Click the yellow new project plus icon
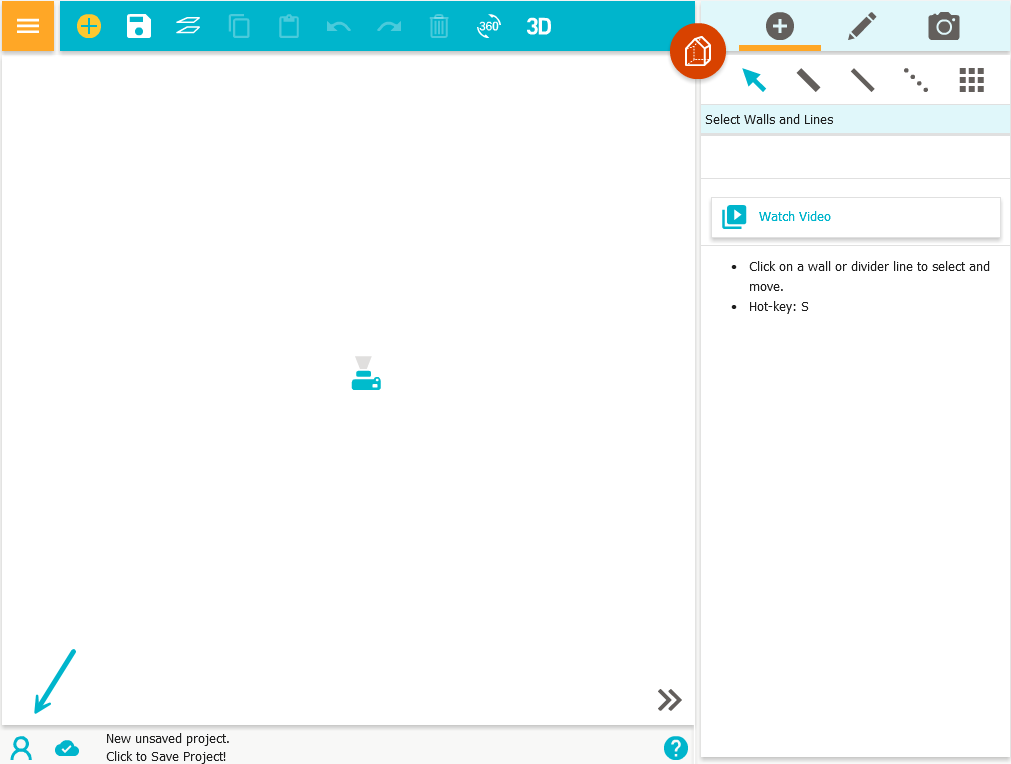 point(89,26)
